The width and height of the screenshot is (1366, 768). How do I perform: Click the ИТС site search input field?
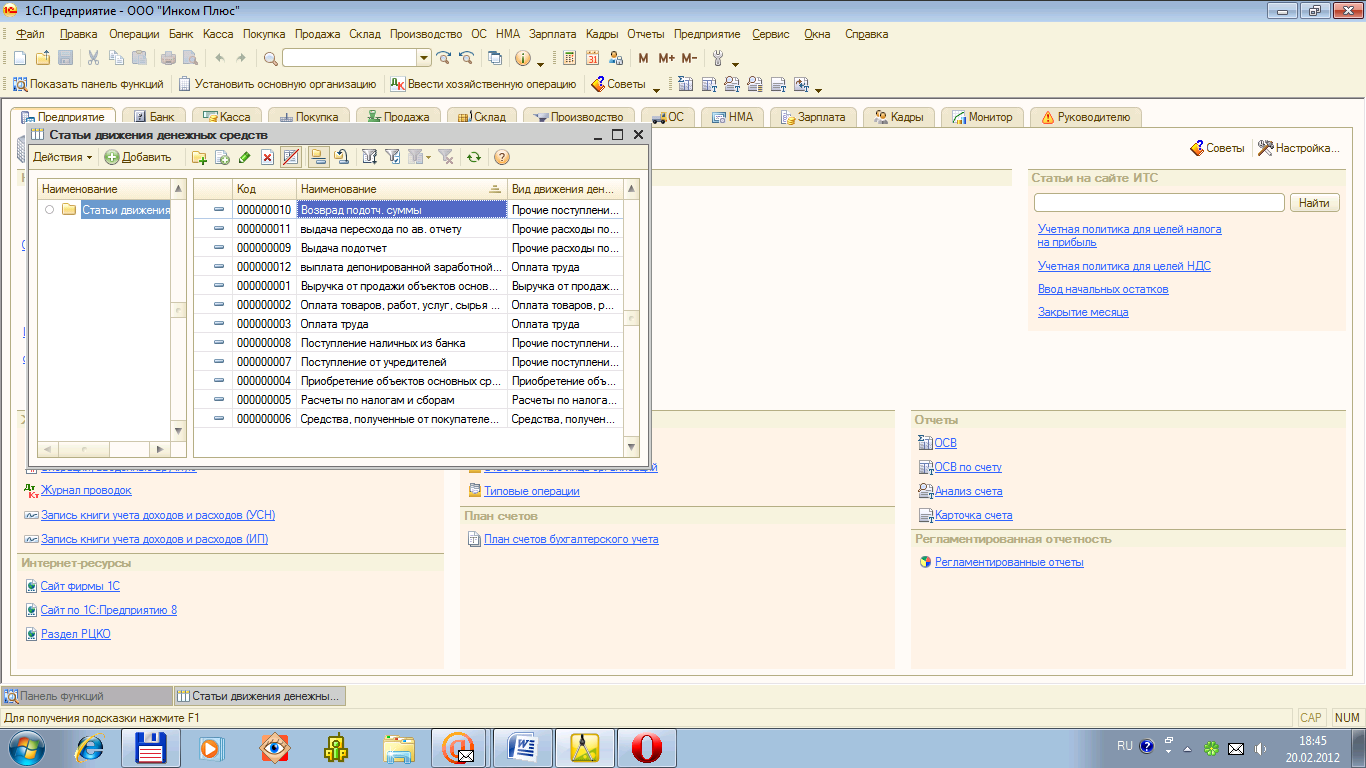tap(1159, 203)
